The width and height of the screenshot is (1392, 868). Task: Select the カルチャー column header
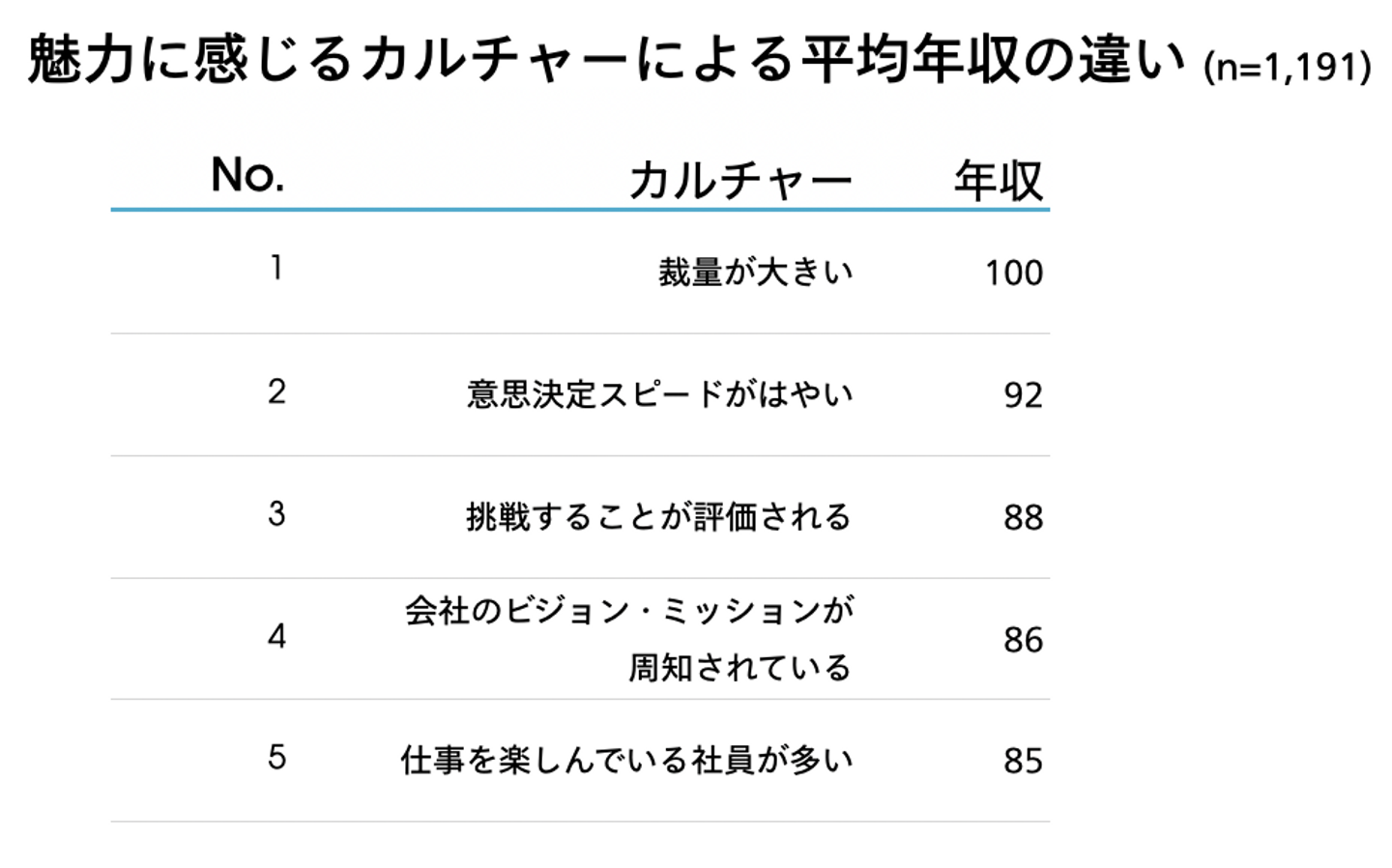point(740,180)
